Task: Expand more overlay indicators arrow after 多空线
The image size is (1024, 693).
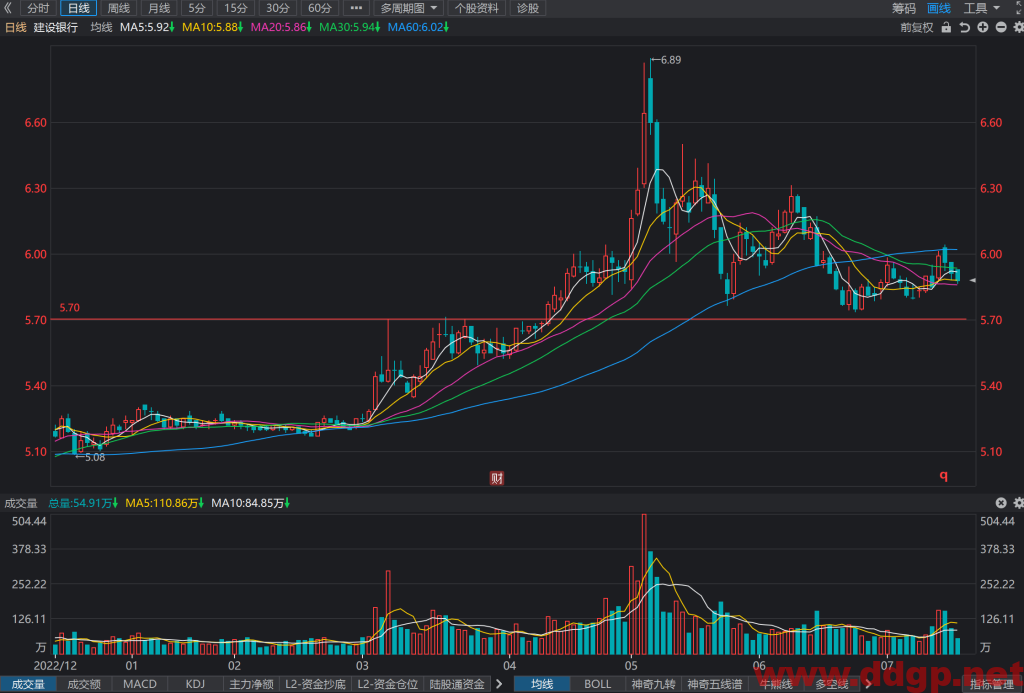Action: (x=869, y=685)
